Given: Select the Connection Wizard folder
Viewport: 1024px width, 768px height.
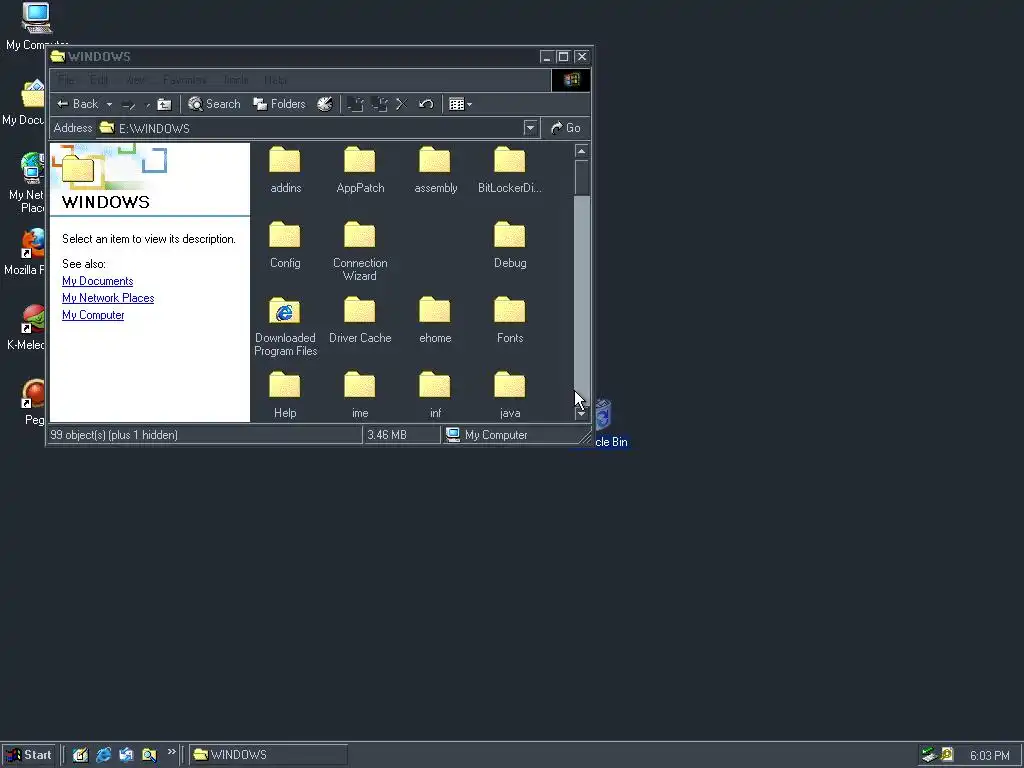Looking at the screenshot, I should (360, 251).
